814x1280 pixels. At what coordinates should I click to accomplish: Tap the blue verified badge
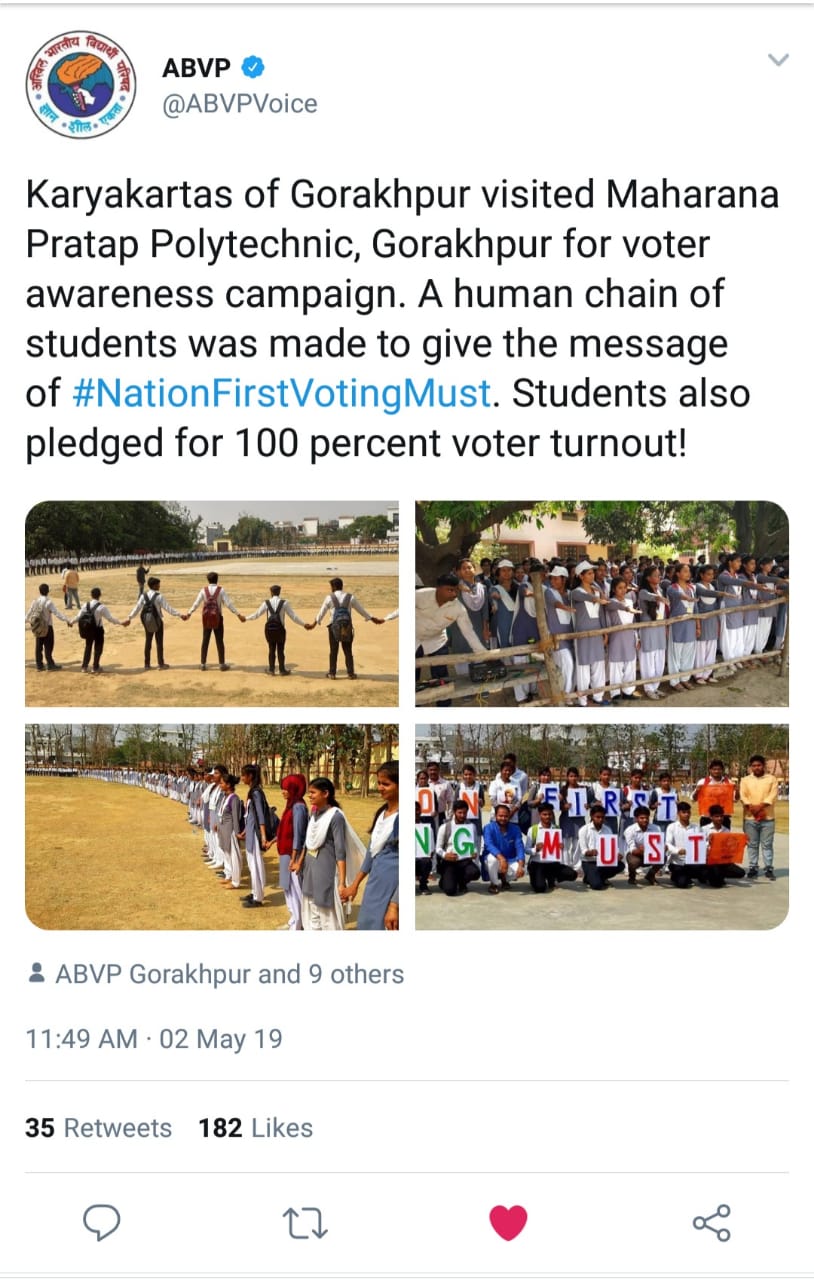click(254, 68)
